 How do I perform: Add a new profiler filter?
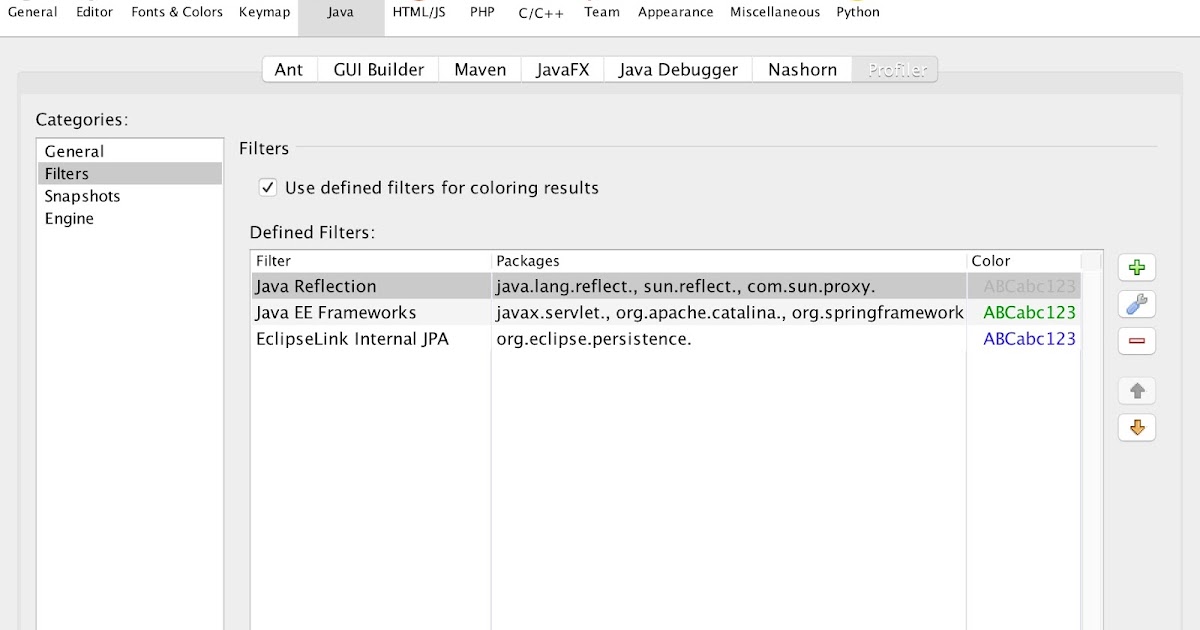coord(1136,267)
